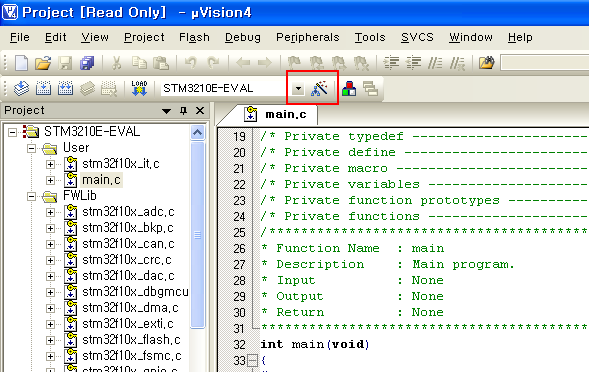589x372 pixels.
Task: Collapse the code fold at line 33
Action: 253,361
